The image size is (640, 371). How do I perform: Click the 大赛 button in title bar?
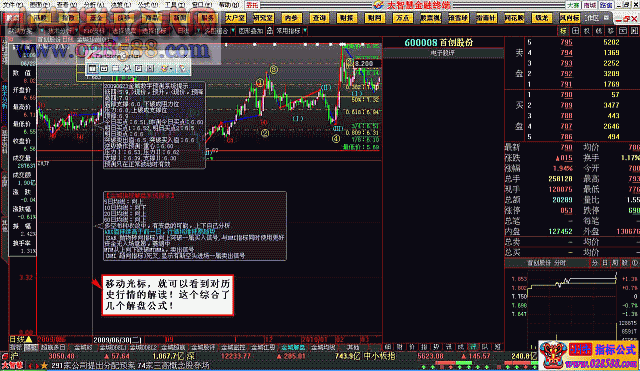pyautogui.click(x=573, y=5)
